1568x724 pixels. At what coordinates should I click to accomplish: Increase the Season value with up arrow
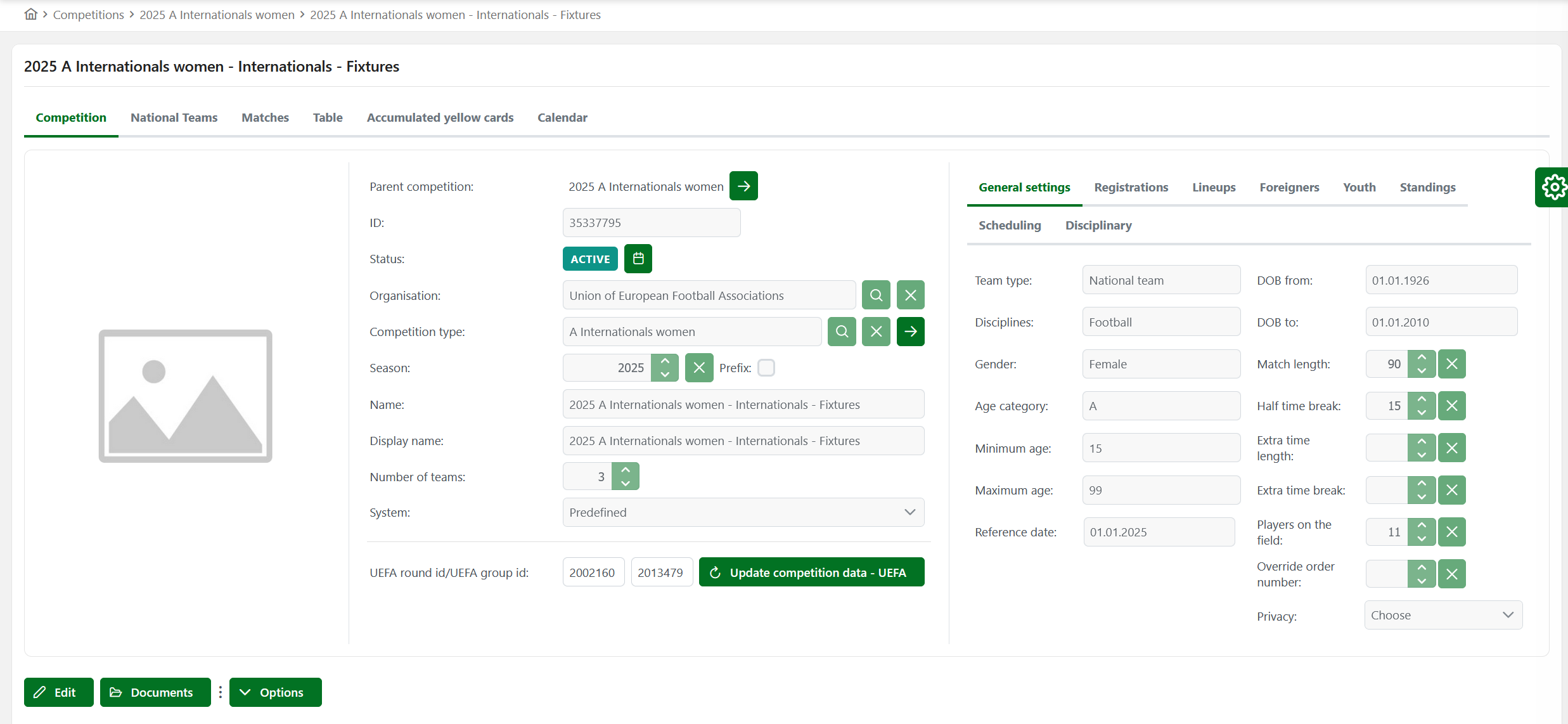click(x=665, y=361)
